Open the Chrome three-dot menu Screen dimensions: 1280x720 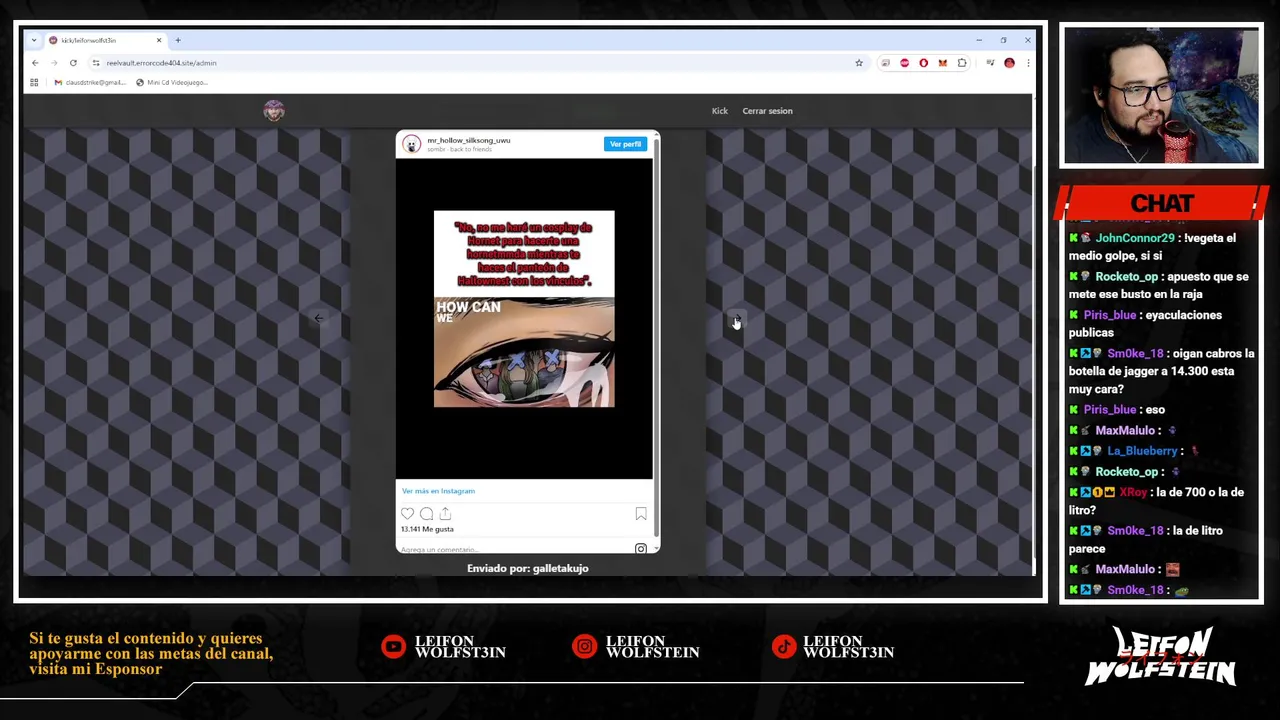pyautogui.click(x=1027, y=63)
